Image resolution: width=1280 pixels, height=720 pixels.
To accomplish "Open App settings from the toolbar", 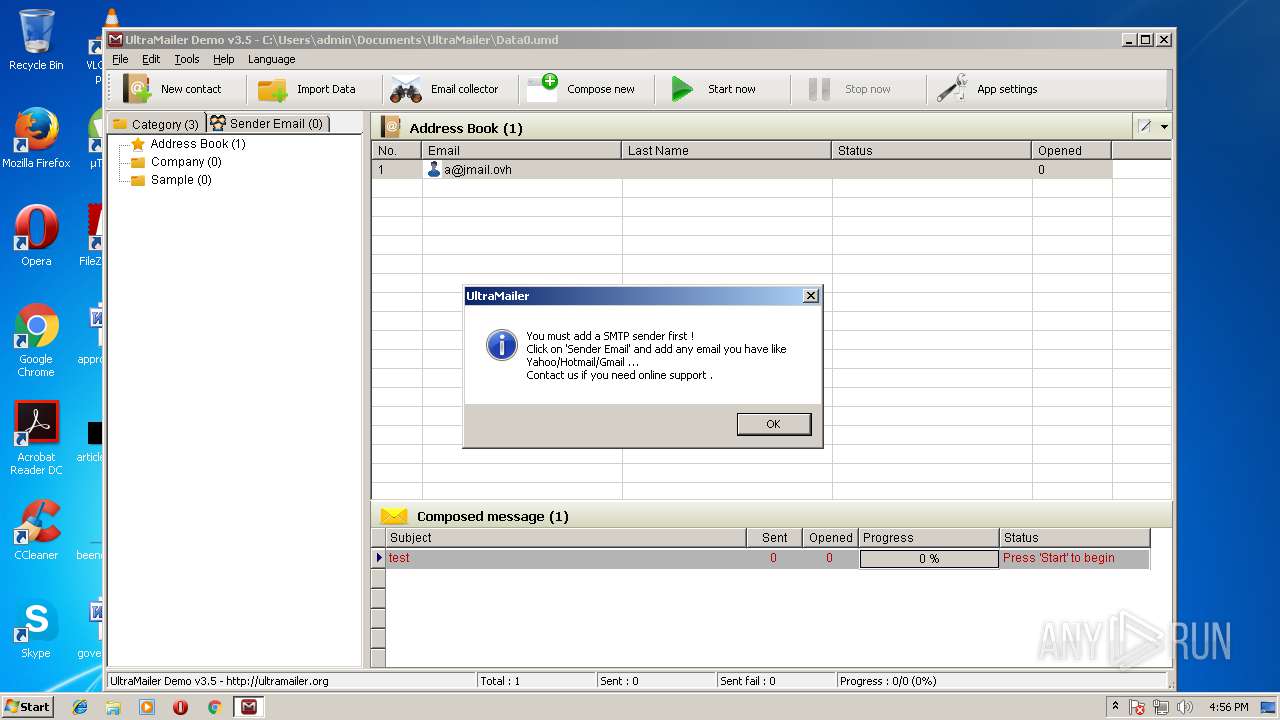I will [987, 89].
